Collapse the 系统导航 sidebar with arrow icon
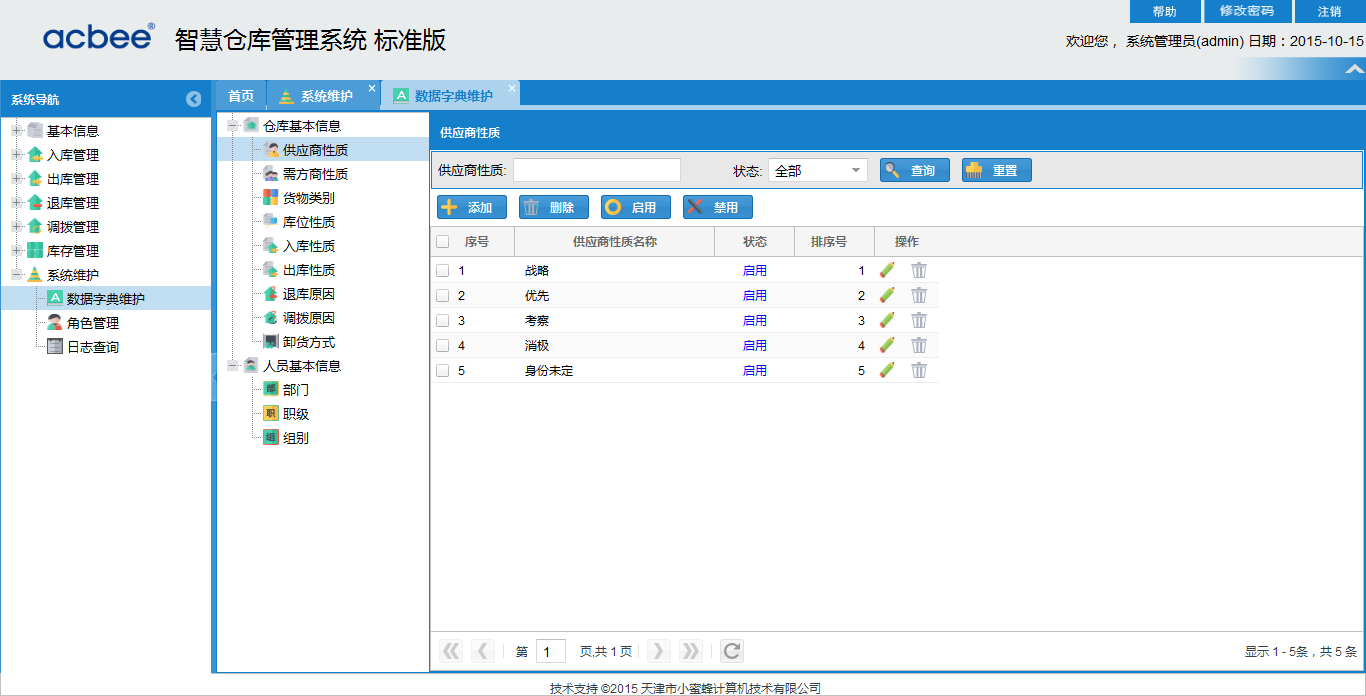The height and width of the screenshot is (696, 1366). point(194,99)
